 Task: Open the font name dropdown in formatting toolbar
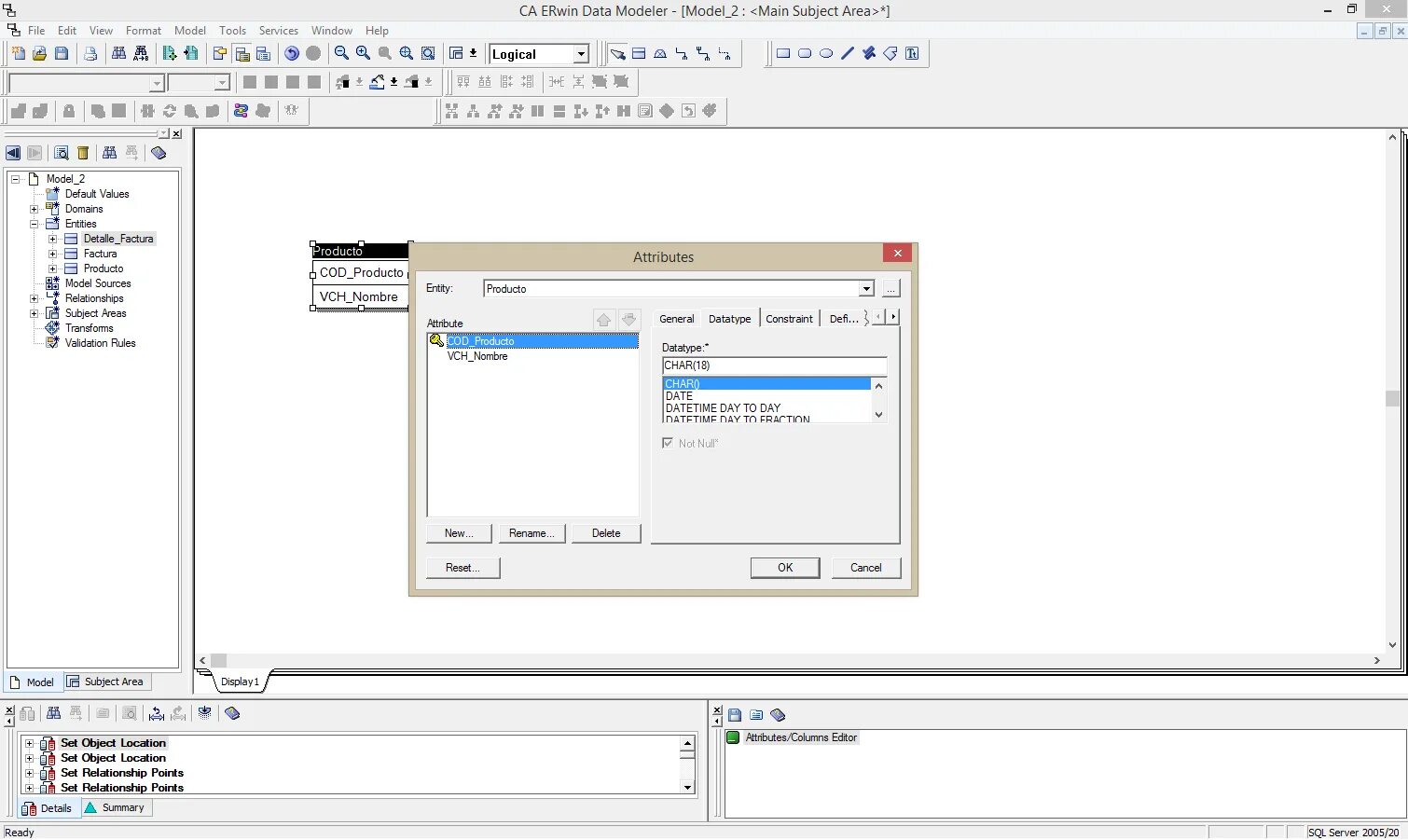tap(157, 83)
